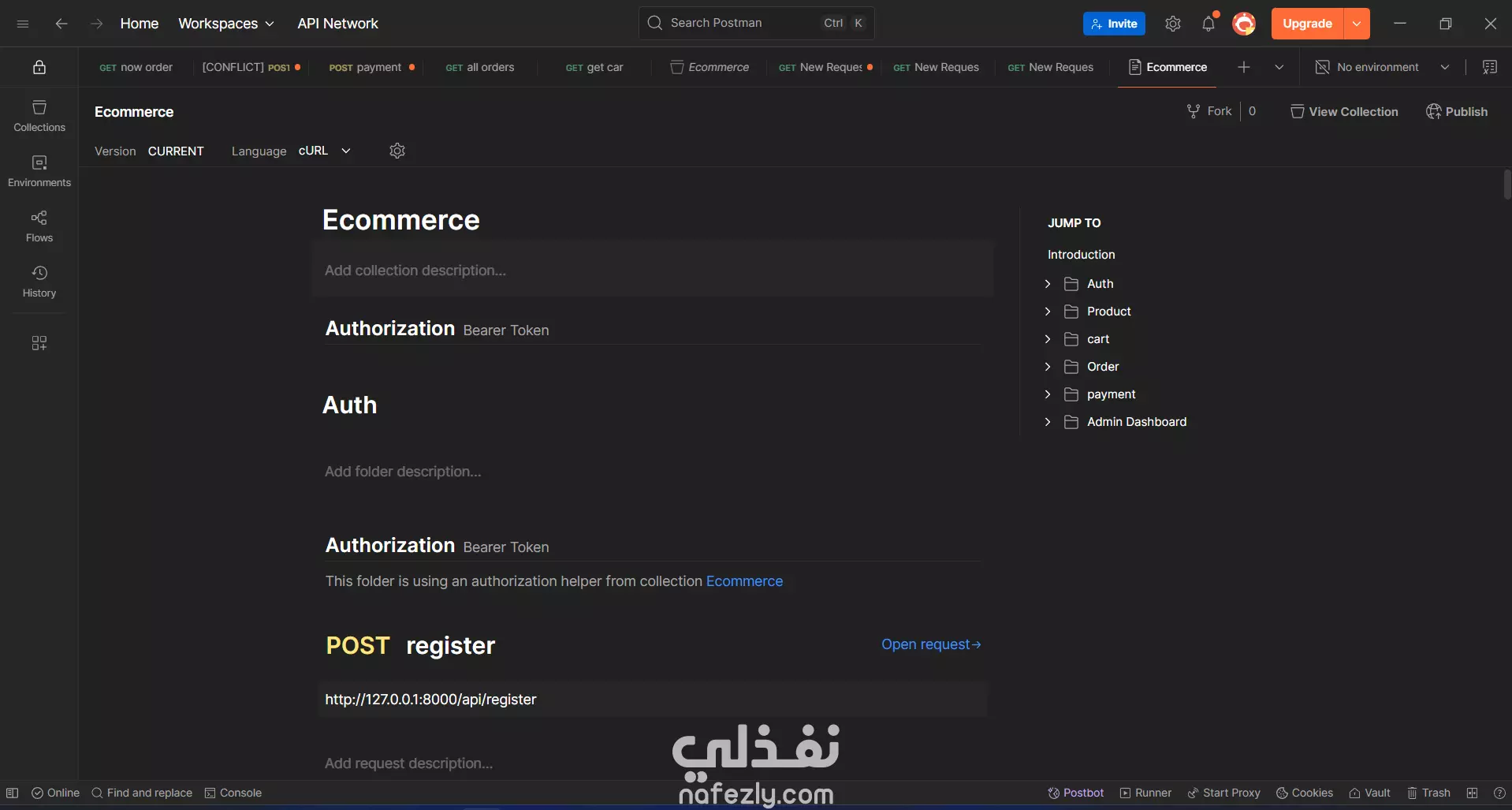Expand the Admin Dashboard folder
The height and width of the screenshot is (810, 1512).
[1048, 422]
